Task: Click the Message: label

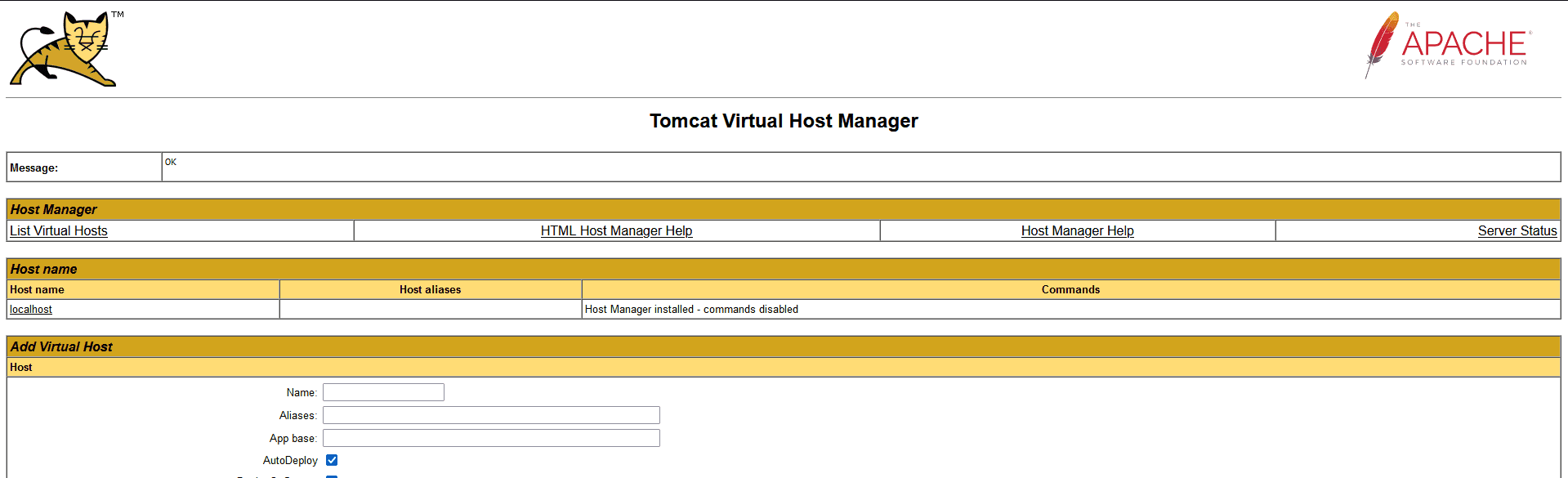Action: [34, 168]
